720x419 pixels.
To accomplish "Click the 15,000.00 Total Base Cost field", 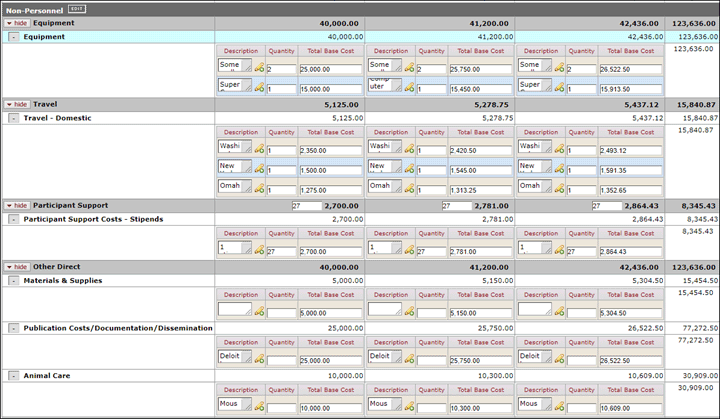I will [331, 89].
